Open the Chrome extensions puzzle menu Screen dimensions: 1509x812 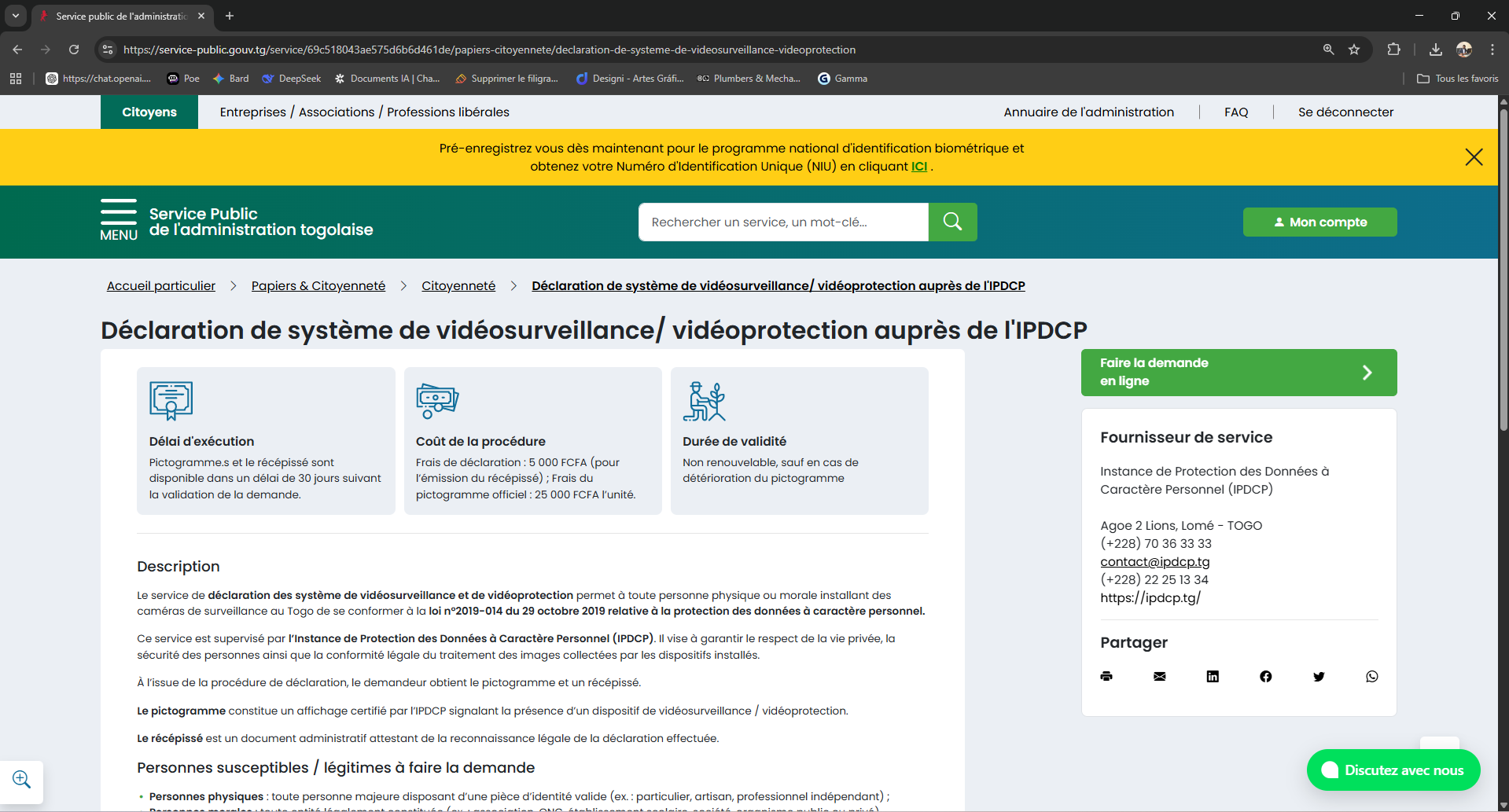pyautogui.click(x=1393, y=49)
